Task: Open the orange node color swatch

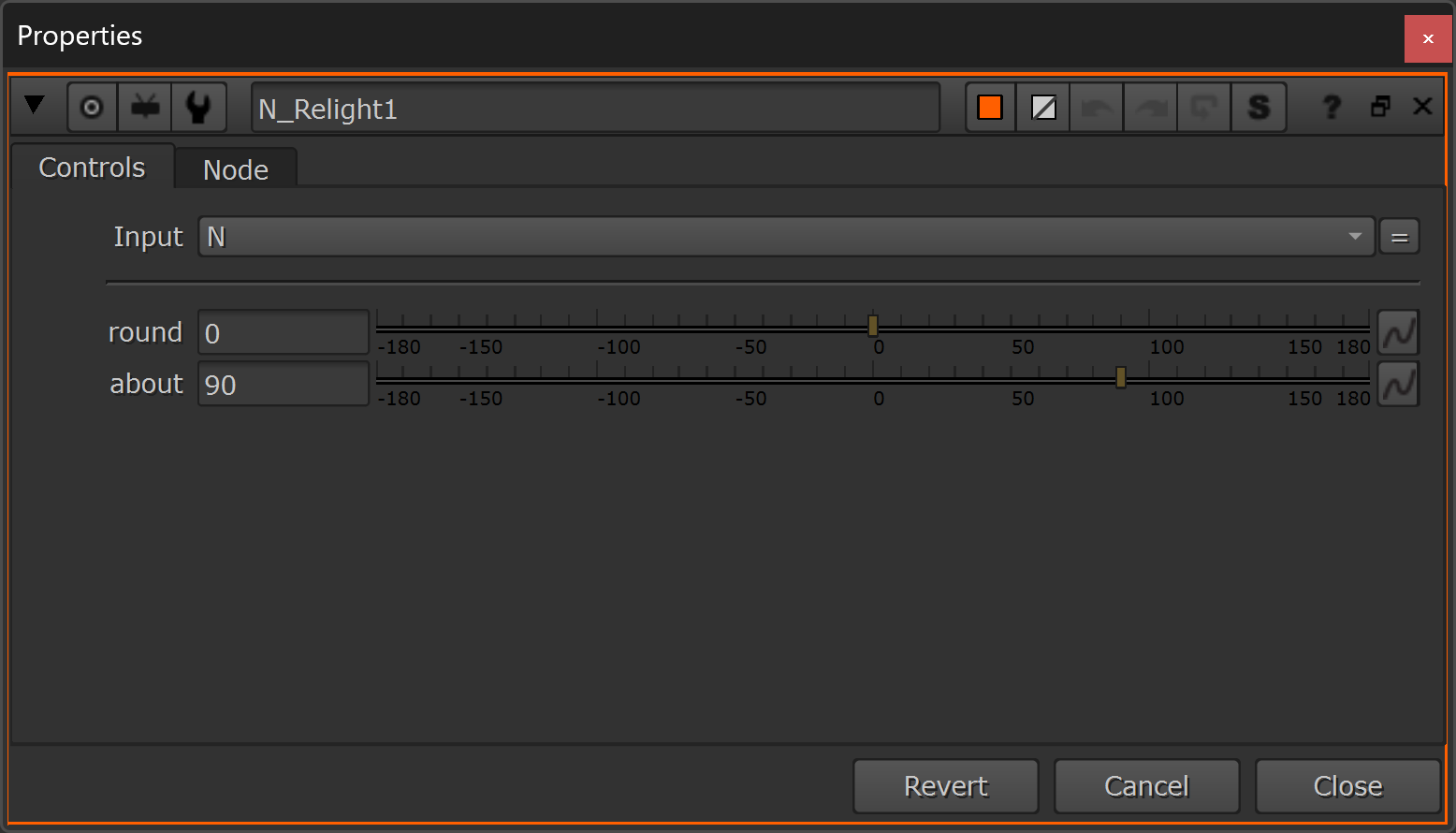Action: (x=990, y=108)
